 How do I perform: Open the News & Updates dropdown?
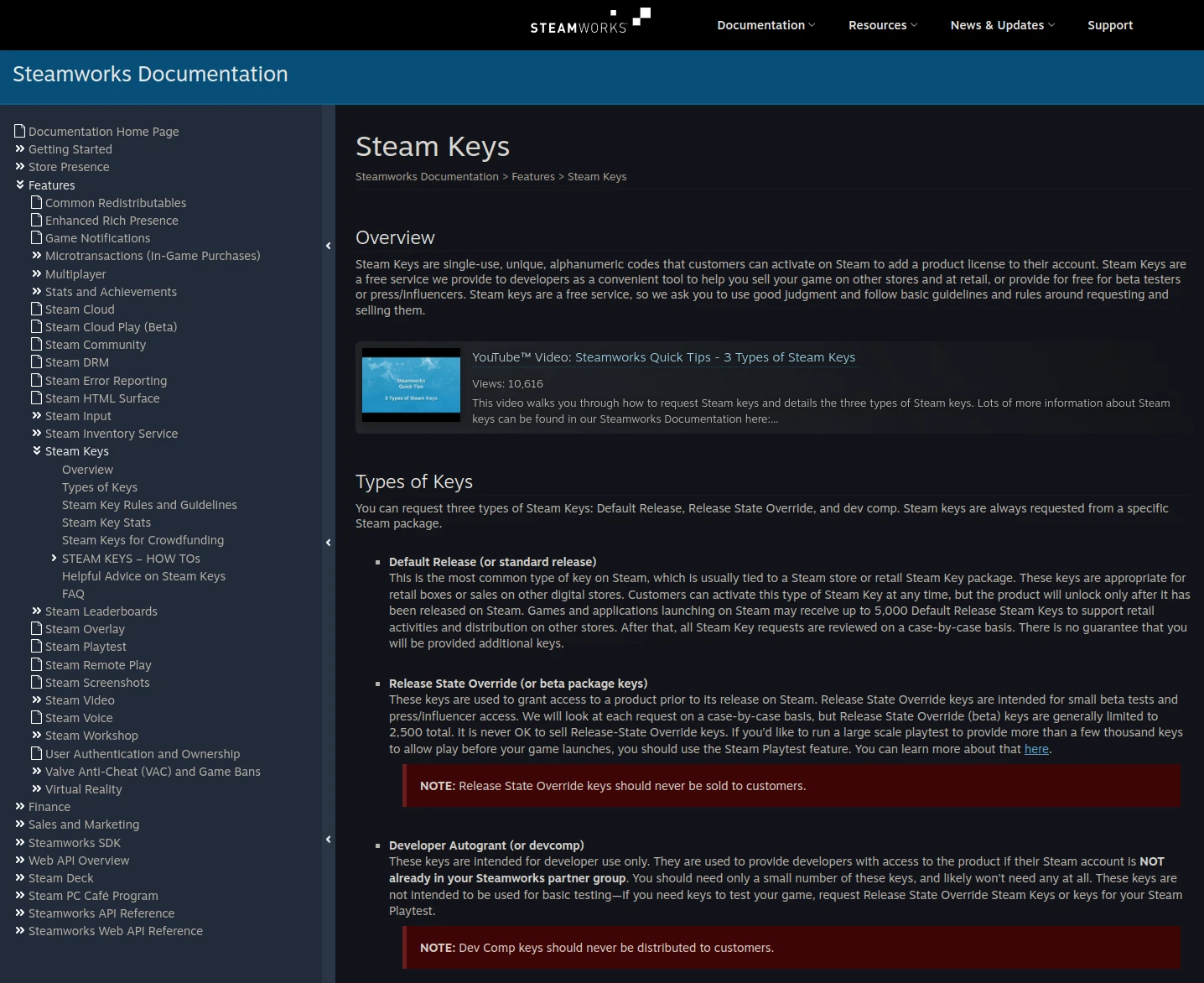[x=1003, y=25]
